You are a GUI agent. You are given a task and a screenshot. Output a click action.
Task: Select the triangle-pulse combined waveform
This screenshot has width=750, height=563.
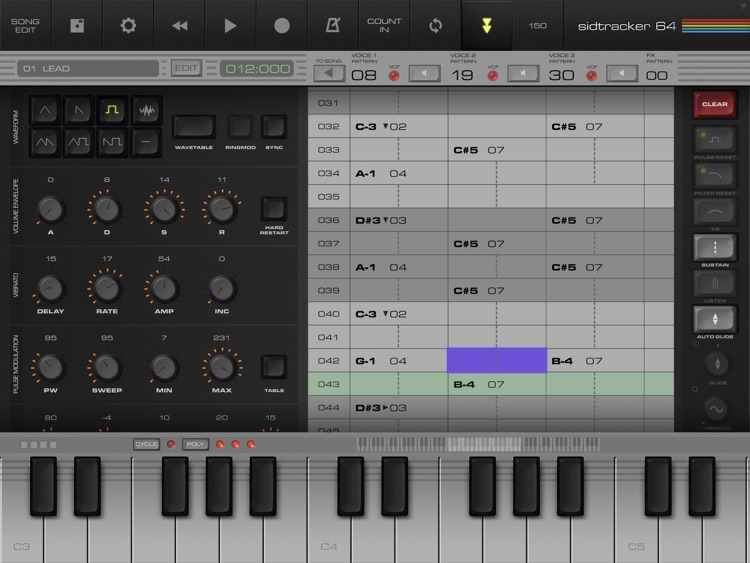click(x=78, y=142)
